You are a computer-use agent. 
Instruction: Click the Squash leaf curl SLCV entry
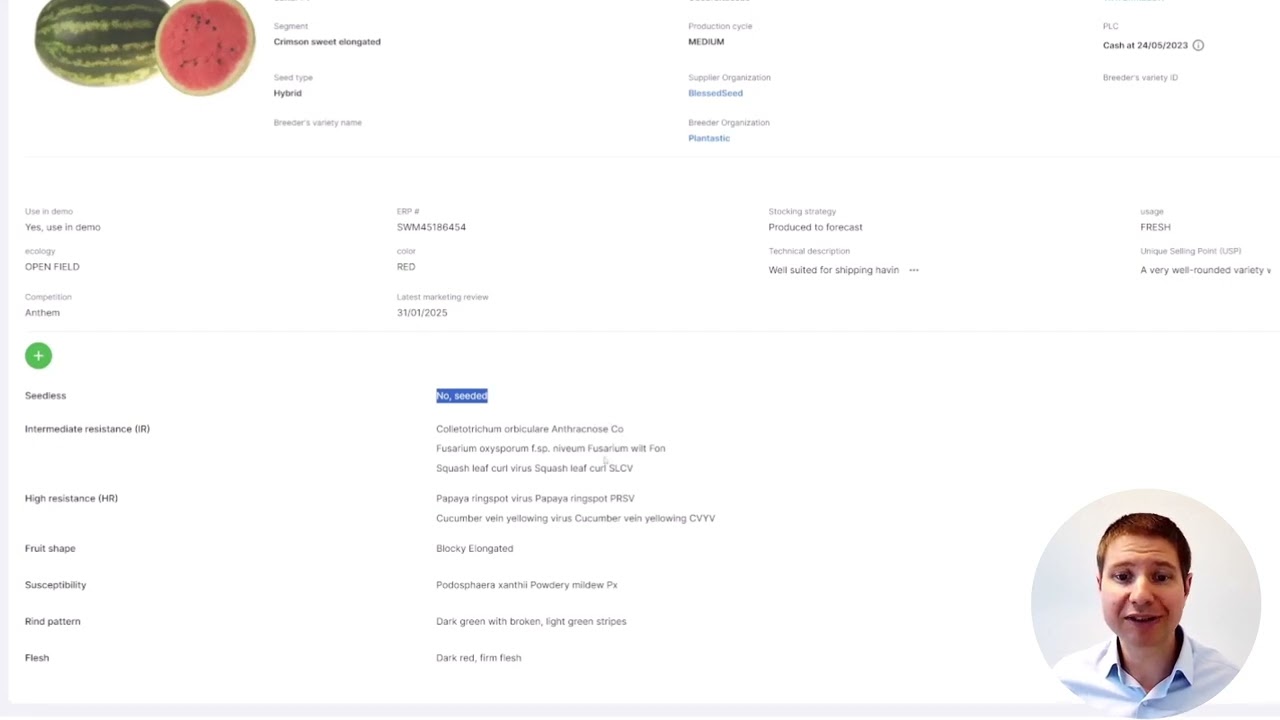click(x=534, y=468)
